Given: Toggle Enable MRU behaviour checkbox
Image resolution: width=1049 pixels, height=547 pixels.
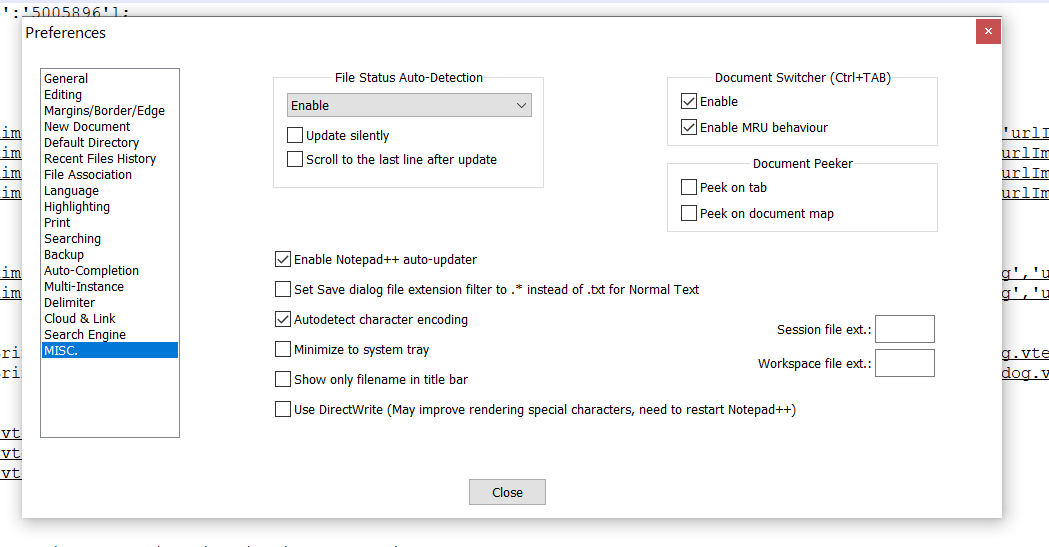Looking at the screenshot, I should [x=688, y=127].
